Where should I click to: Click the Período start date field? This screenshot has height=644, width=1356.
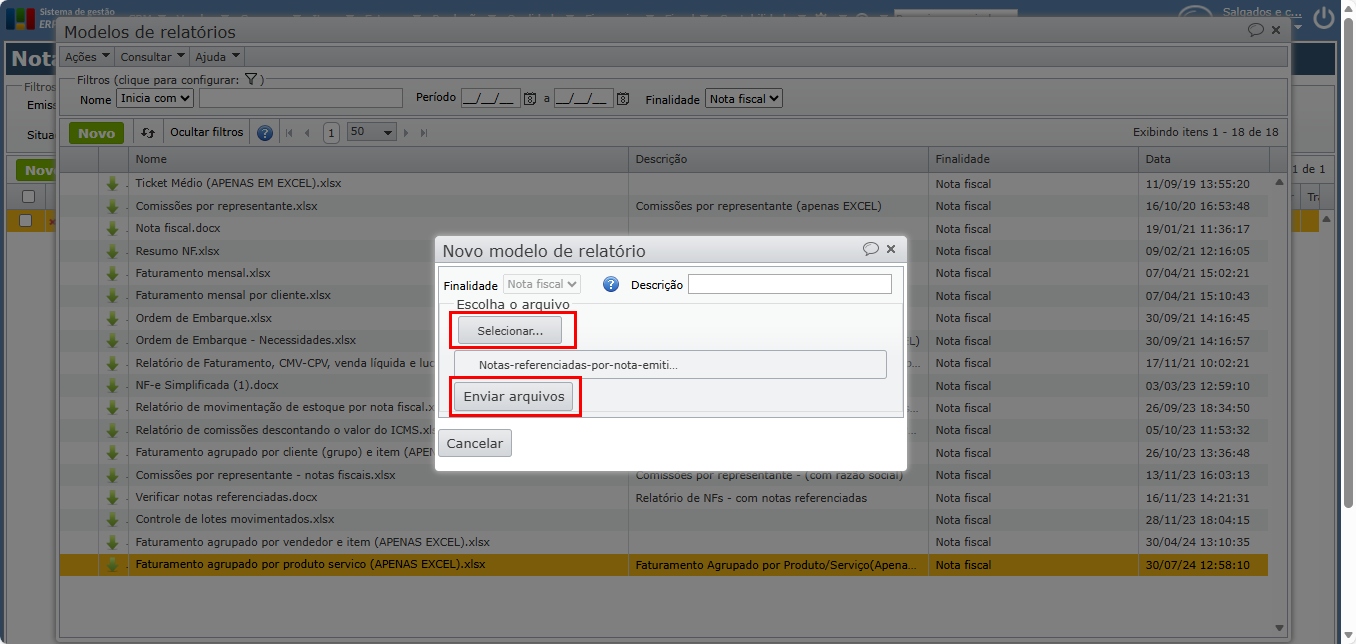[491, 98]
